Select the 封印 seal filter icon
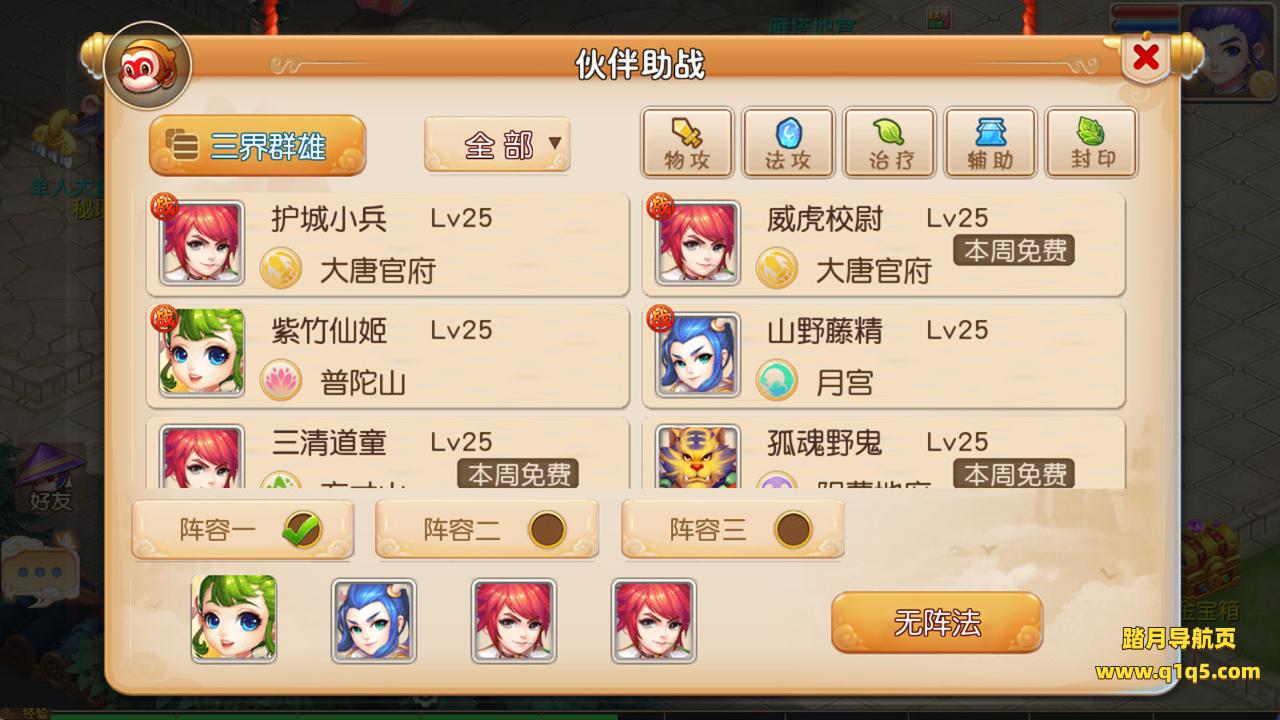The image size is (1280, 720). (1091, 143)
